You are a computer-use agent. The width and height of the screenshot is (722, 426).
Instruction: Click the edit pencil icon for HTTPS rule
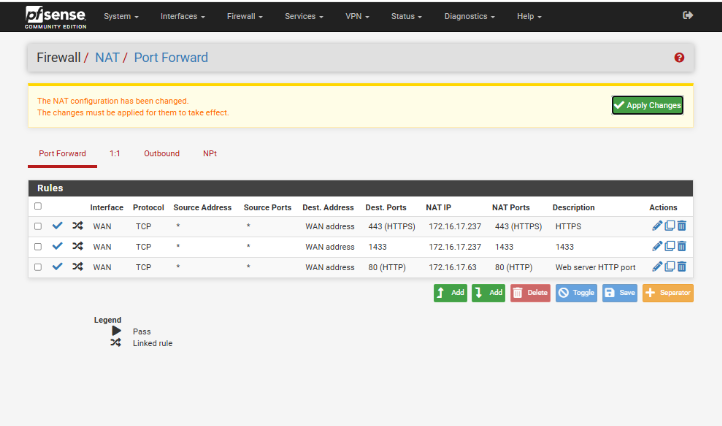pyautogui.click(x=657, y=226)
